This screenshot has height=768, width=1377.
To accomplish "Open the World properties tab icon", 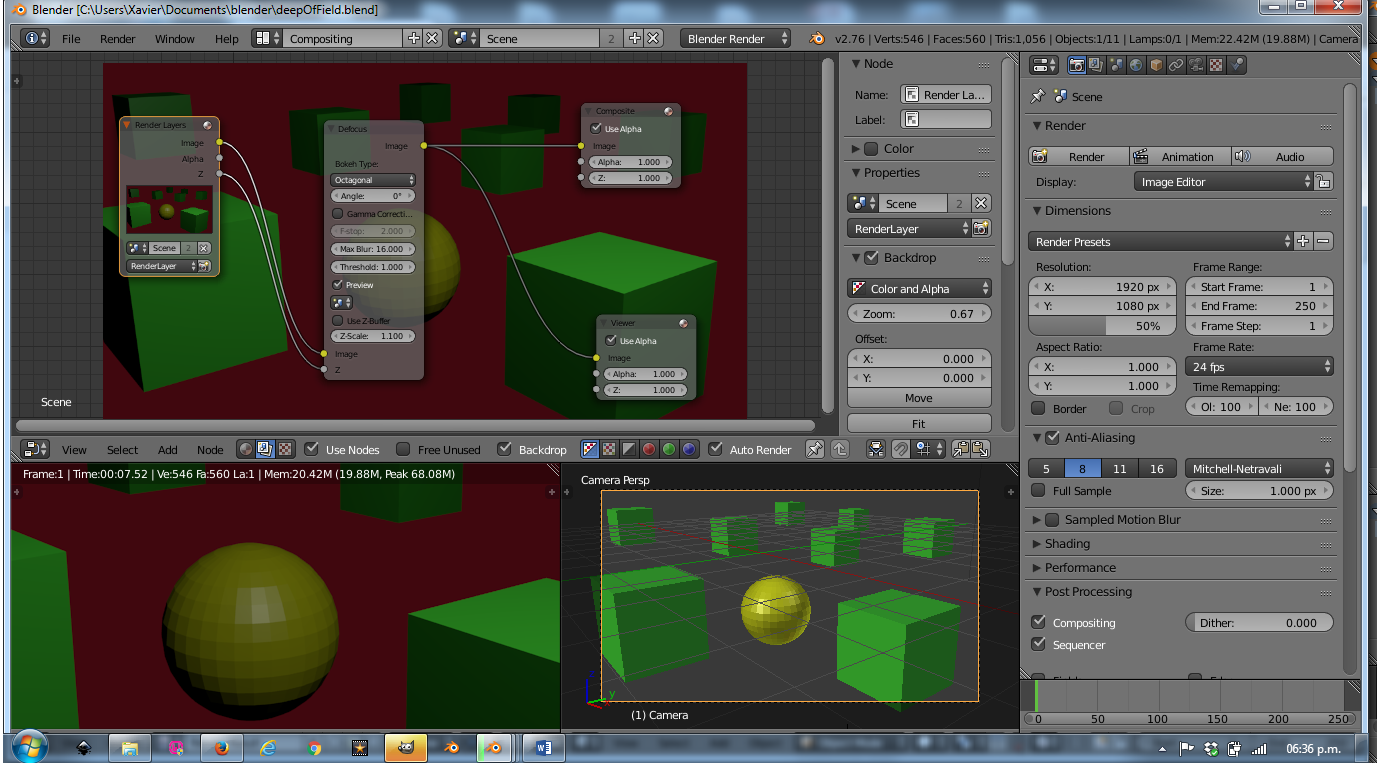I will [1137, 65].
